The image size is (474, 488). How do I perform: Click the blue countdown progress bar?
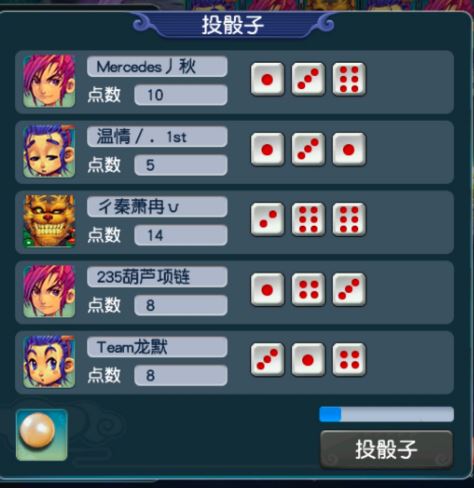tap(386, 414)
